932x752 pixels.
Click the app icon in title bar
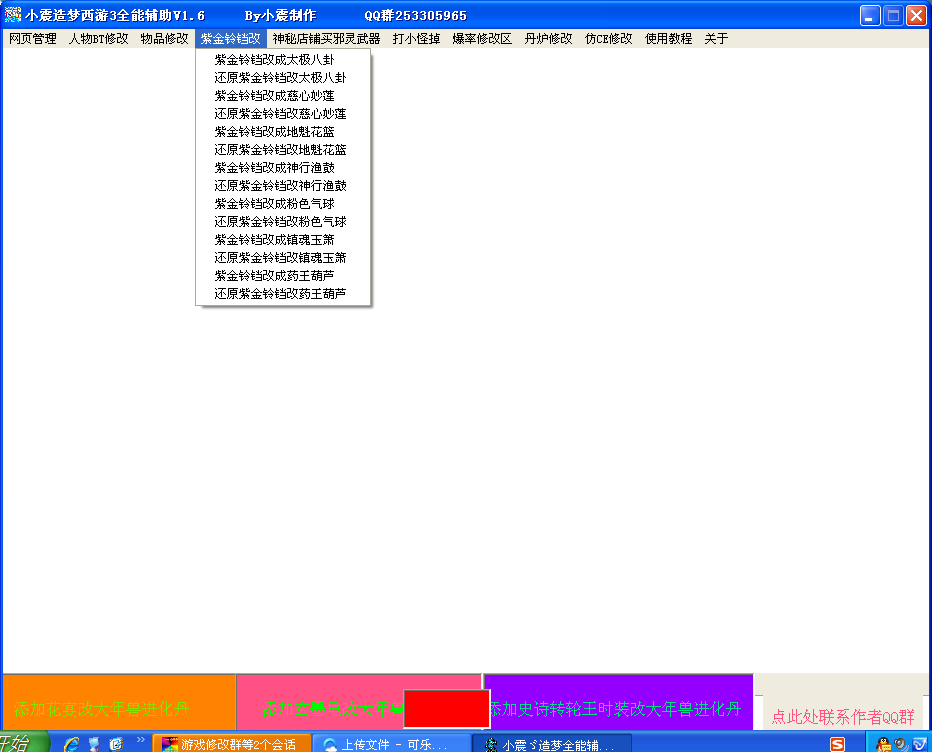click(x=13, y=15)
